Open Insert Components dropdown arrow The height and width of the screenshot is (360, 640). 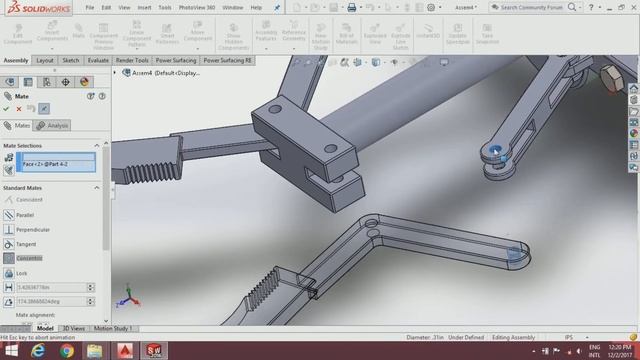click(x=52, y=48)
